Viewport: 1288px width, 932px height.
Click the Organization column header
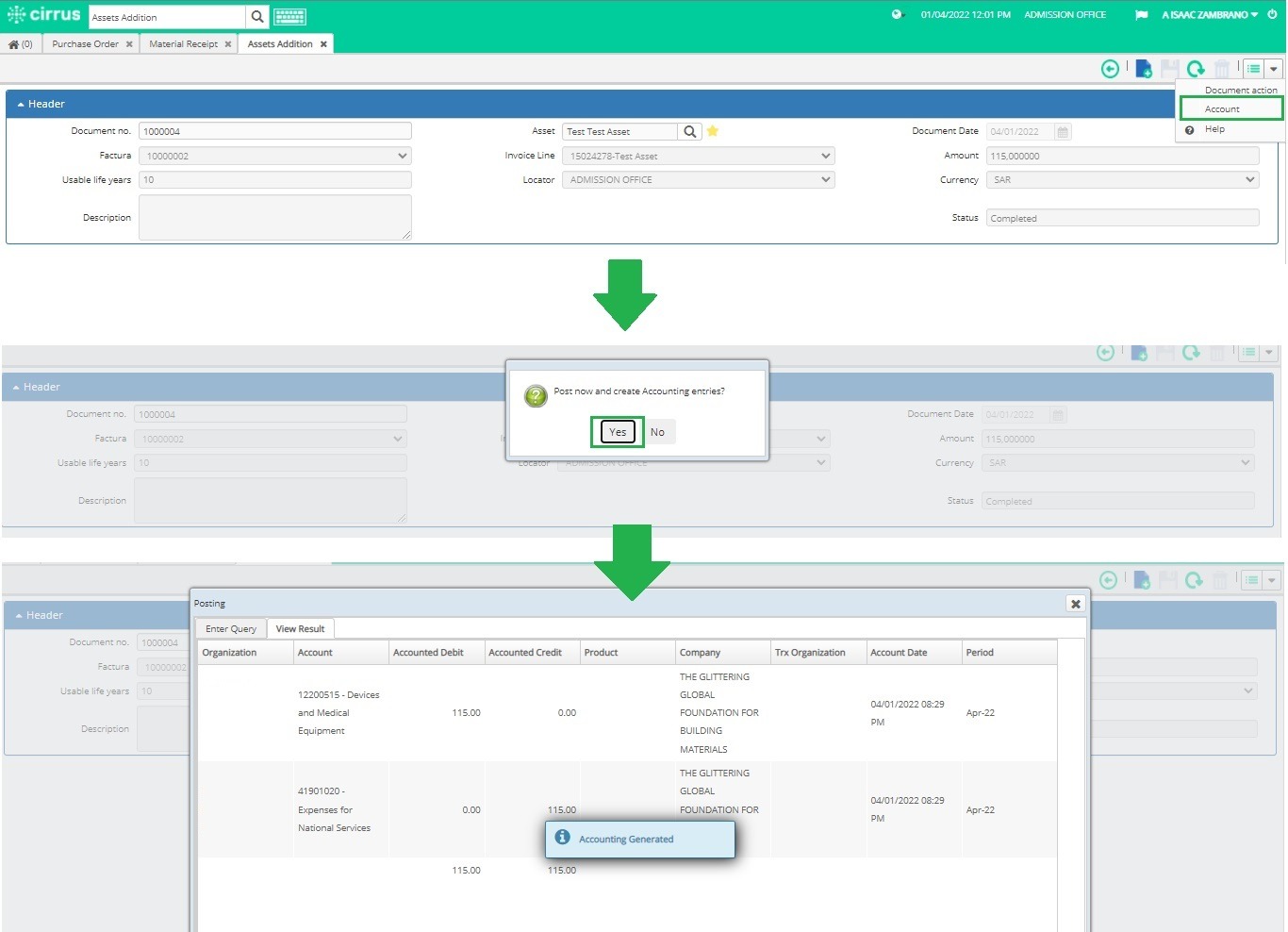pyautogui.click(x=245, y=653)
